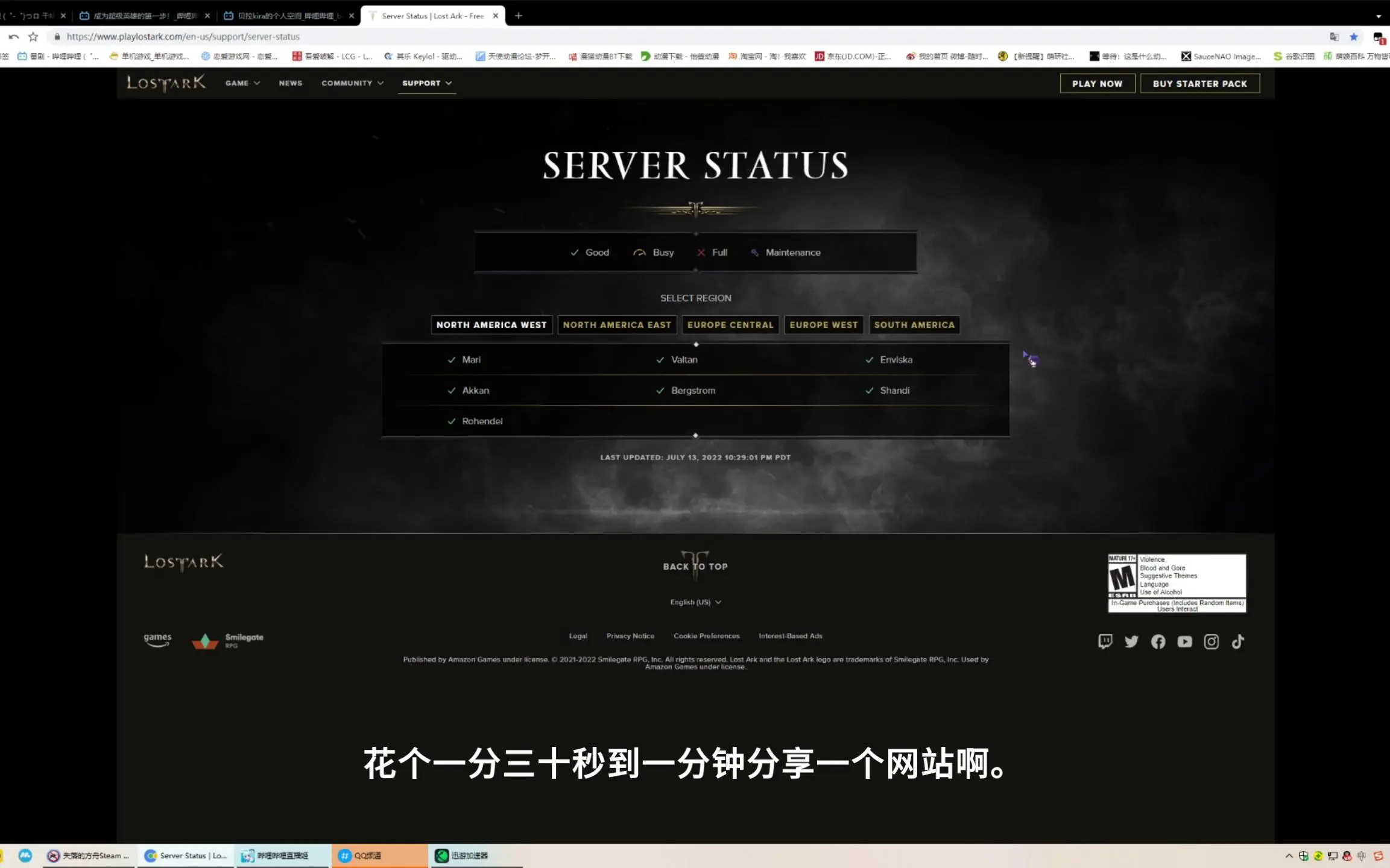Expand the COMMUNITY menu dropdown
The height and width of the screenshot is (868, 1390).
point(352,83)
